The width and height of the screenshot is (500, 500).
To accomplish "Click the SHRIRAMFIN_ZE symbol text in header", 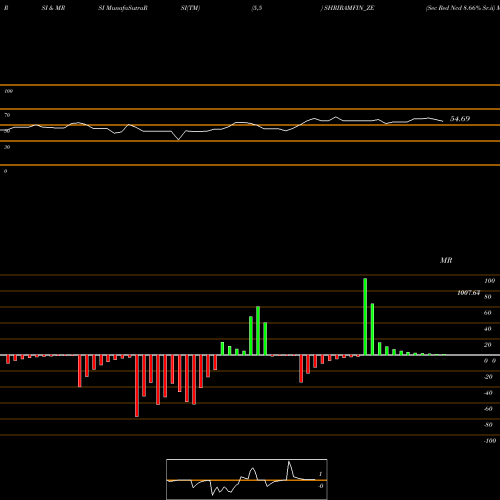I will (x=349, y=8).
